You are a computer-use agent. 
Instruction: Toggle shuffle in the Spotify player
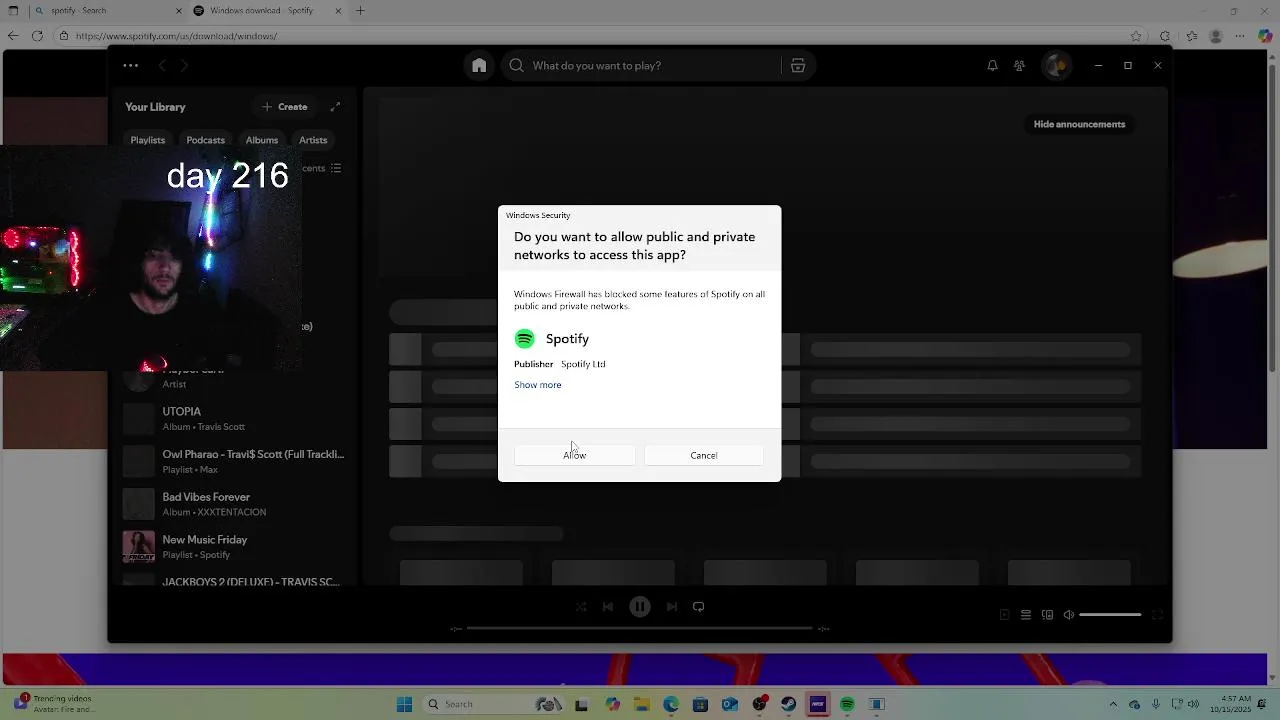pyautogui.click(x=581, y=607)
